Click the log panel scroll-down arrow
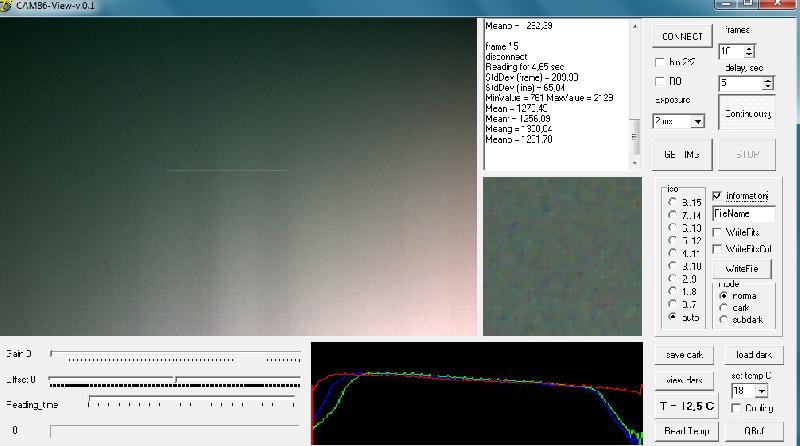 [x=635, y=163]
